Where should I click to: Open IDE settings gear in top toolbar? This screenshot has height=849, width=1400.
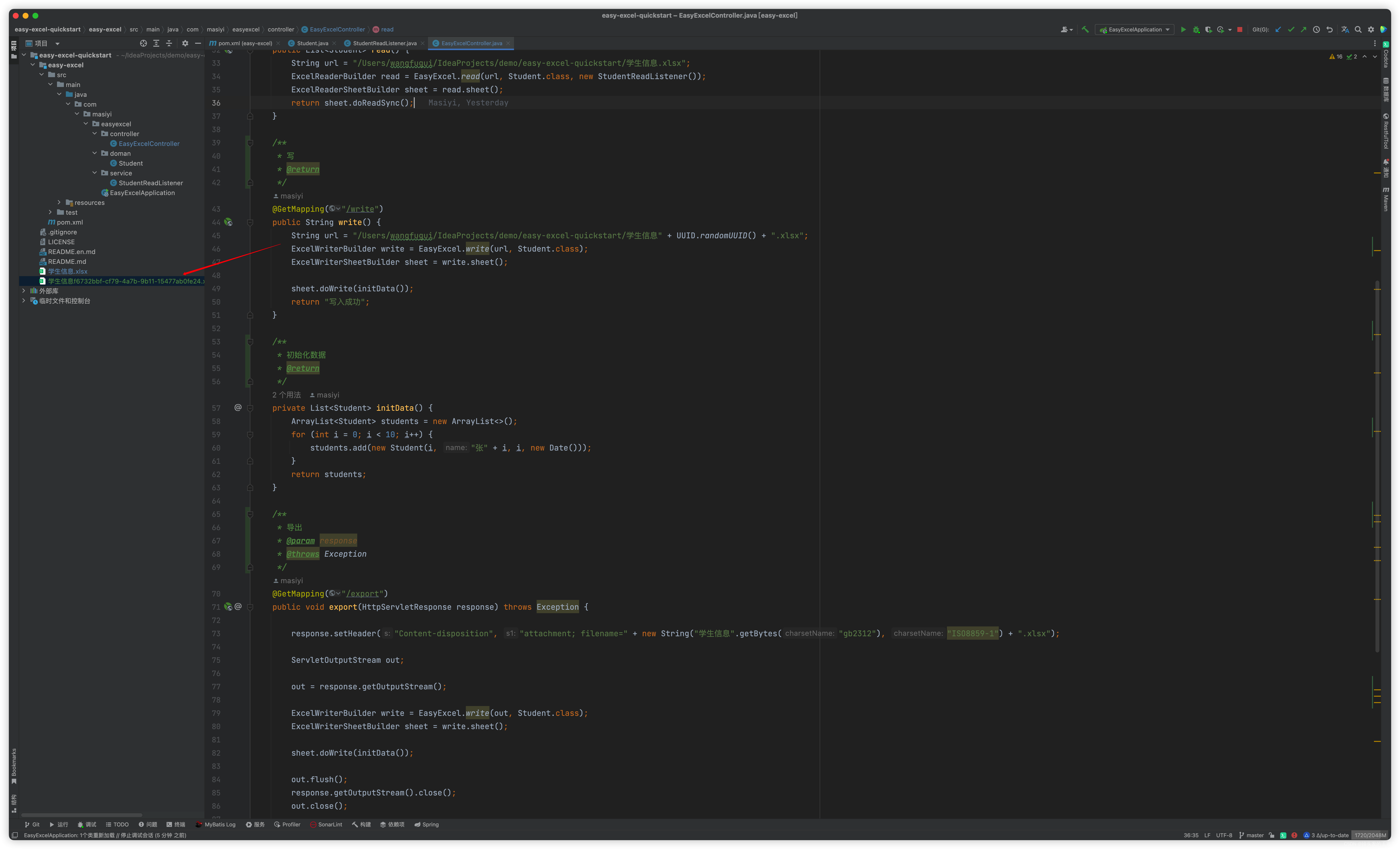[1371, 29]
